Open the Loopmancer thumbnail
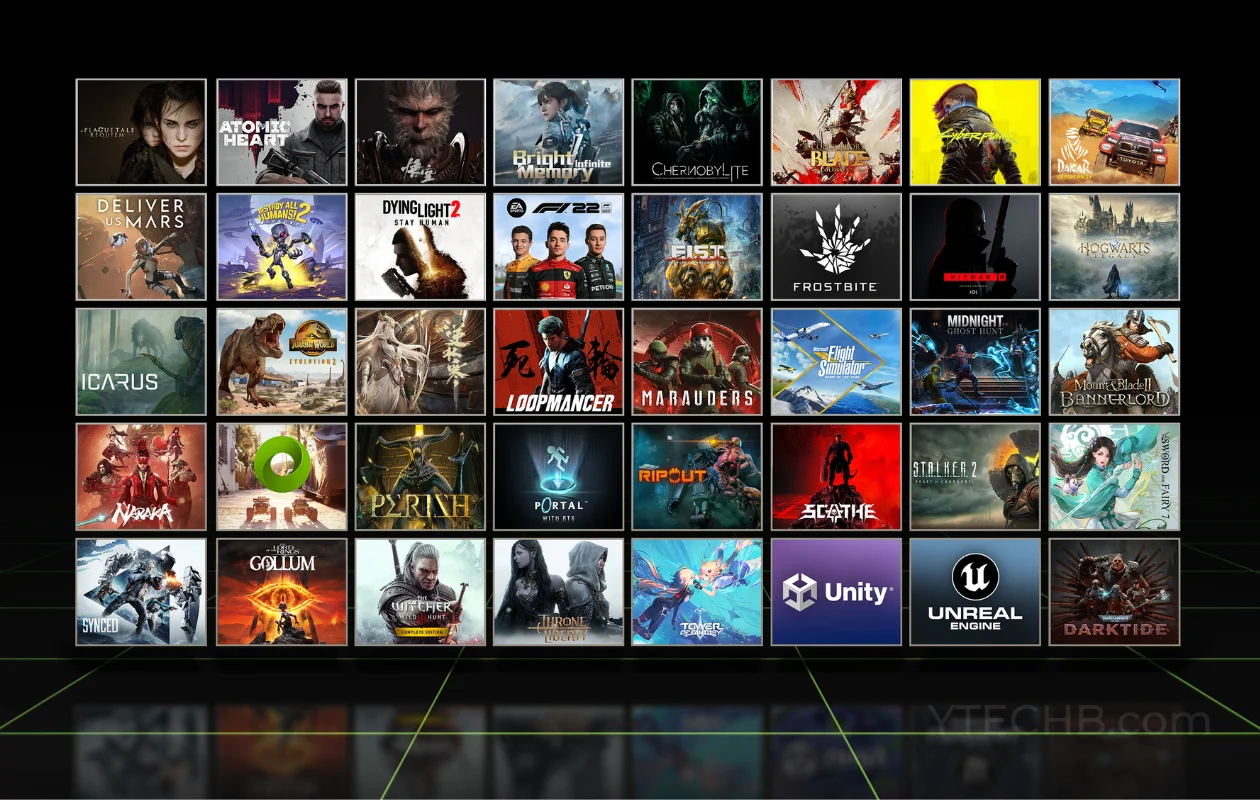 (x=558, y=362)
